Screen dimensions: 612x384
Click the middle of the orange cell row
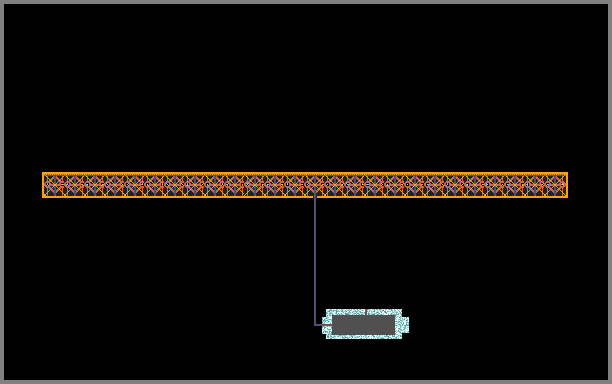(305, 185)
